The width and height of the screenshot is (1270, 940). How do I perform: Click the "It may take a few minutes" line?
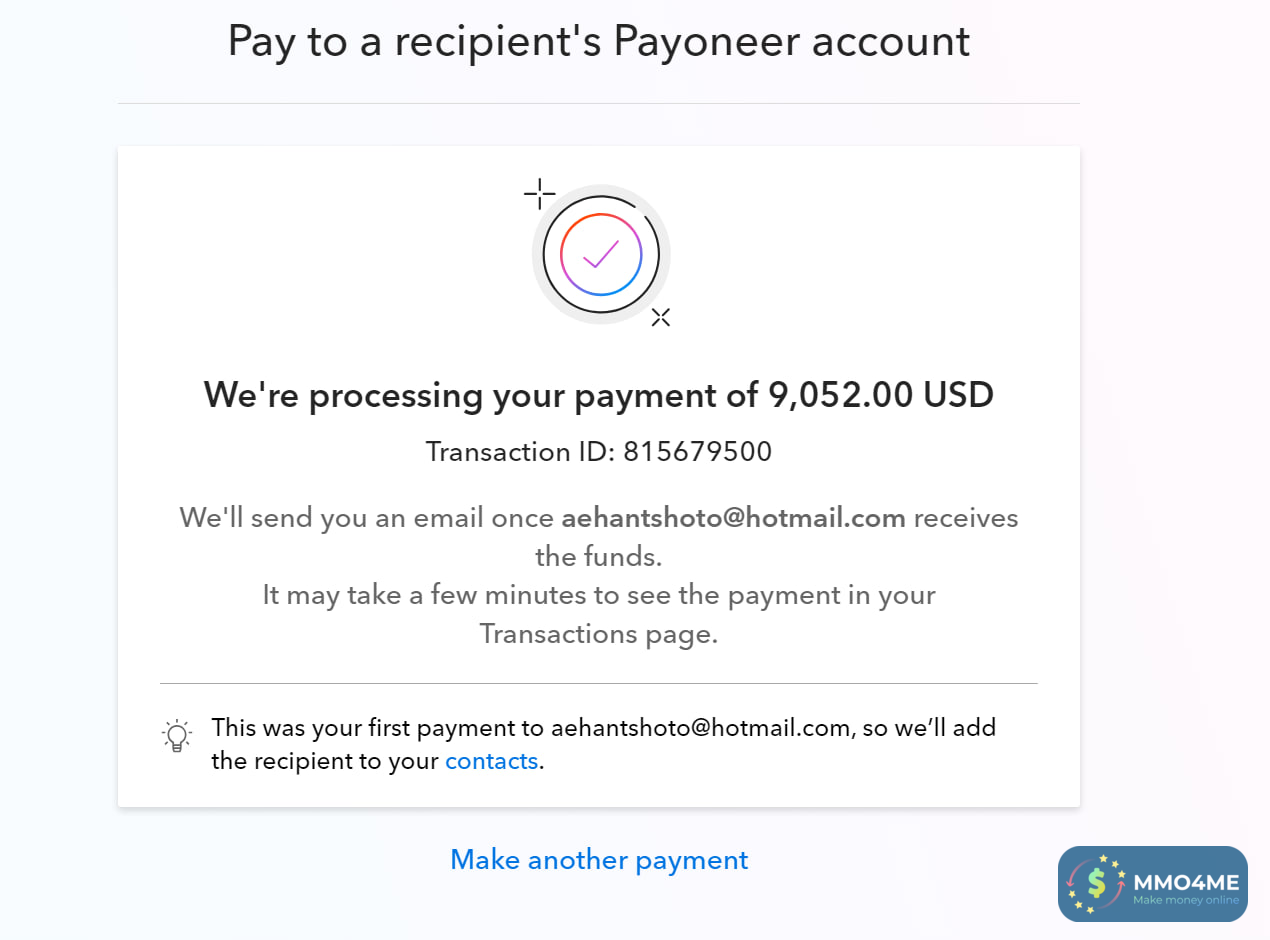point(598,595)
